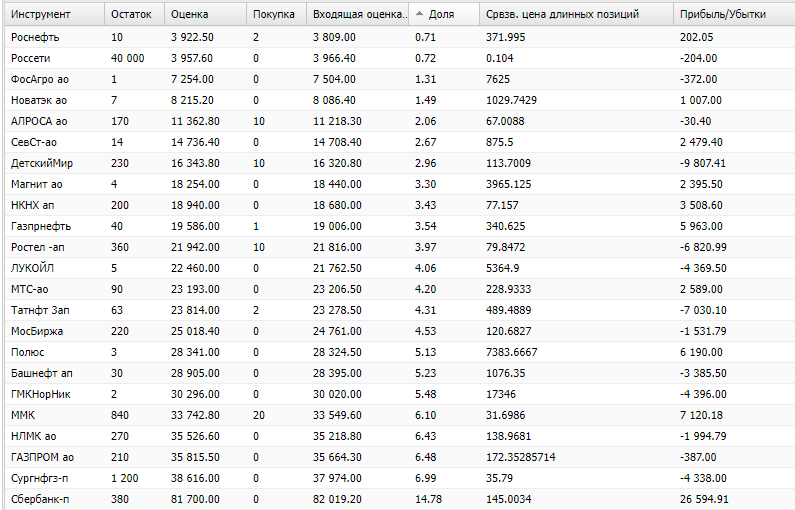
Task: Click share value 6.99
Action: pyautogui.click(x=425, y=479)
